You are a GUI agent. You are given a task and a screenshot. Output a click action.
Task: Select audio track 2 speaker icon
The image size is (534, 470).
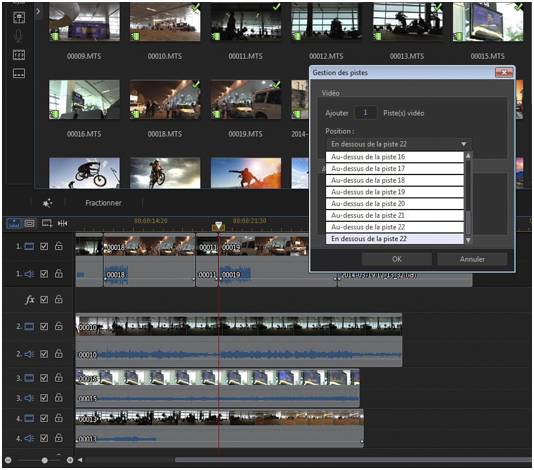[29, 354]
